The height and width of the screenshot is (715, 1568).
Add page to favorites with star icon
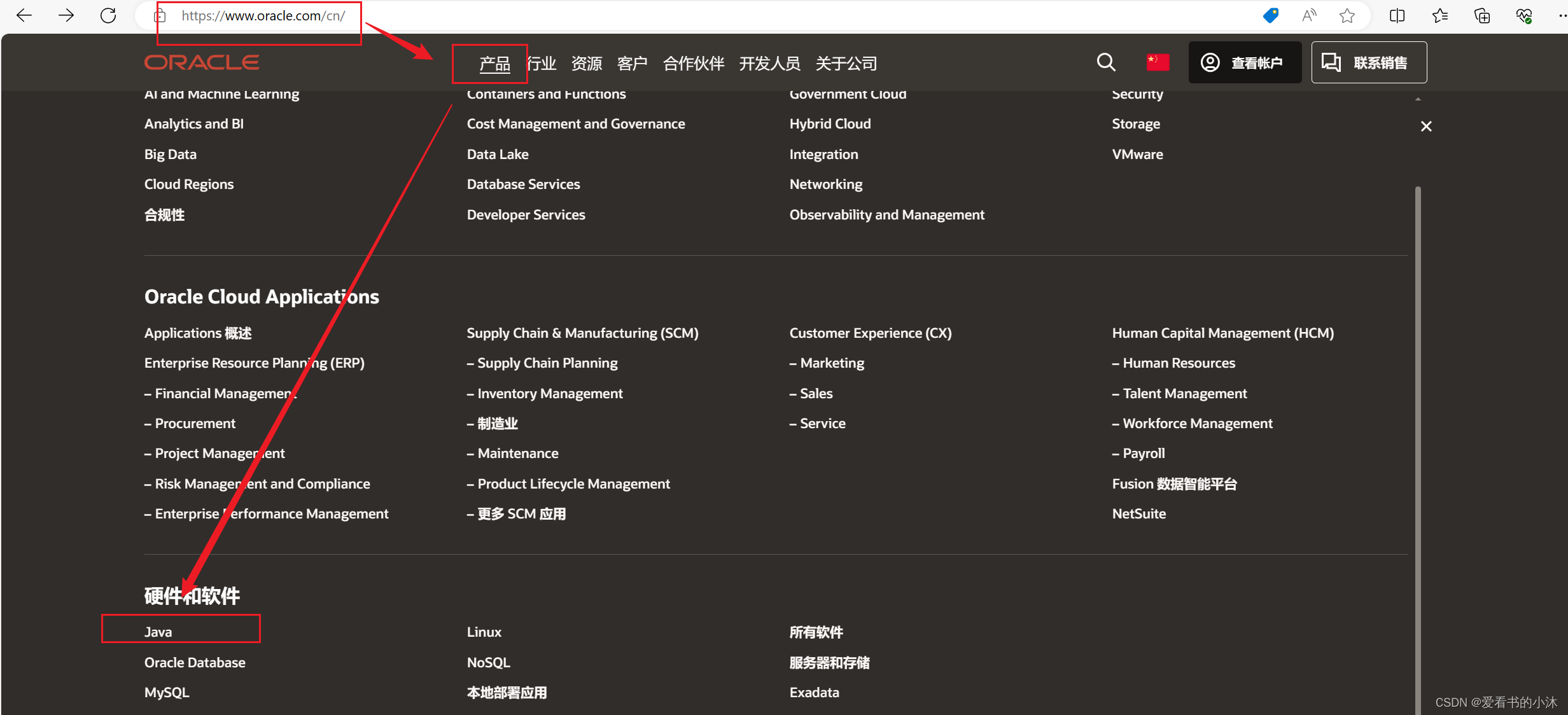(1347, 15)
